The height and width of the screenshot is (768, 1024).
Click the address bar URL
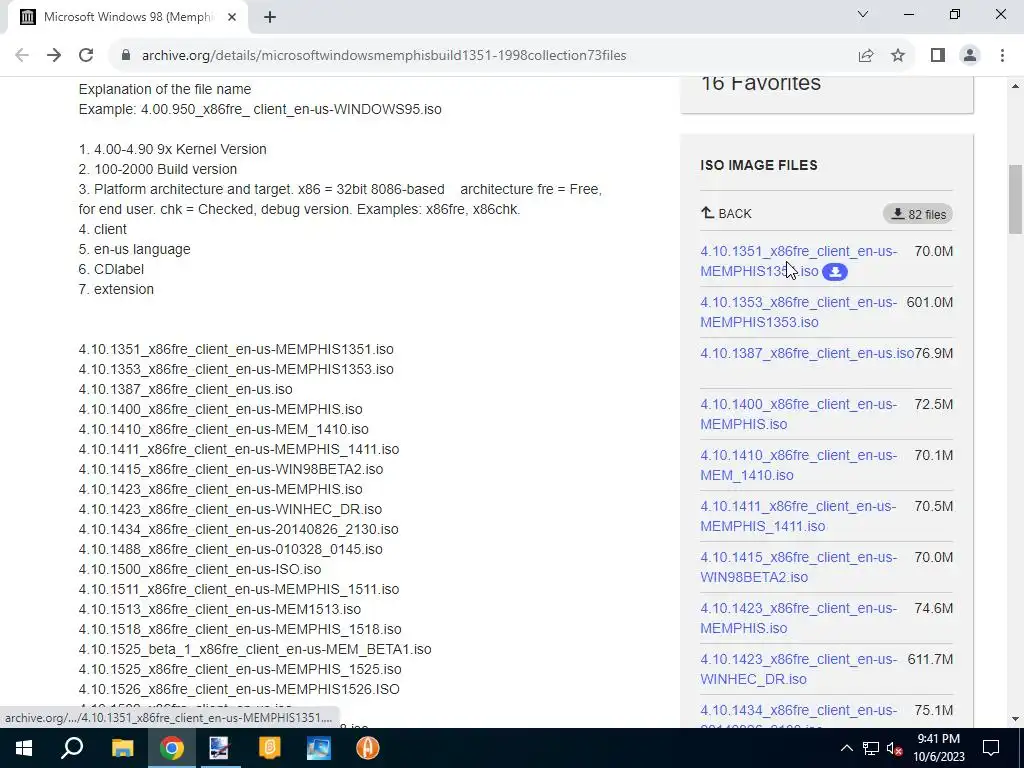(x=384, y=56)
